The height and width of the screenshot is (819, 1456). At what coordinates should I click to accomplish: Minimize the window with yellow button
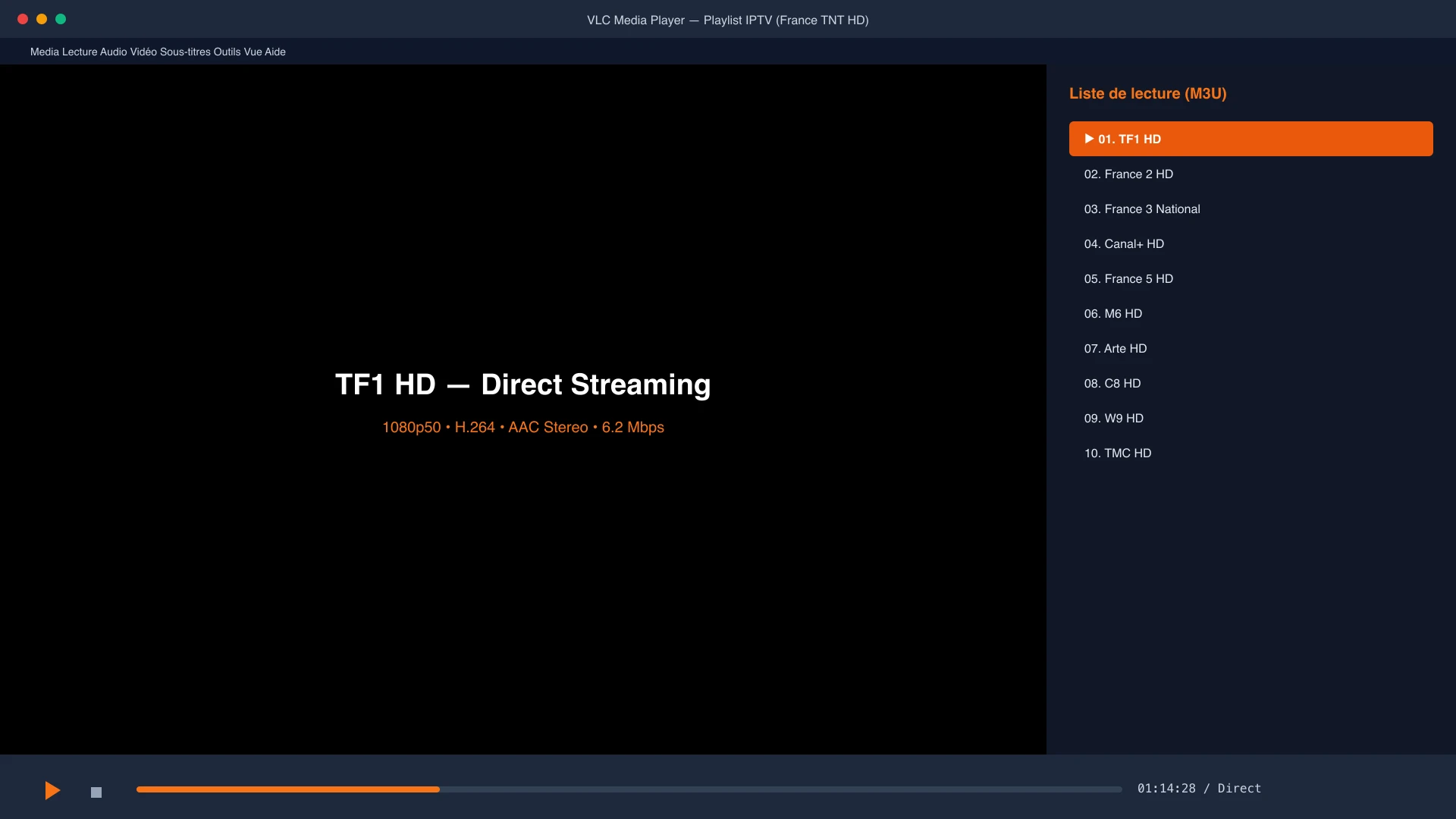click(x=42, y=19)
